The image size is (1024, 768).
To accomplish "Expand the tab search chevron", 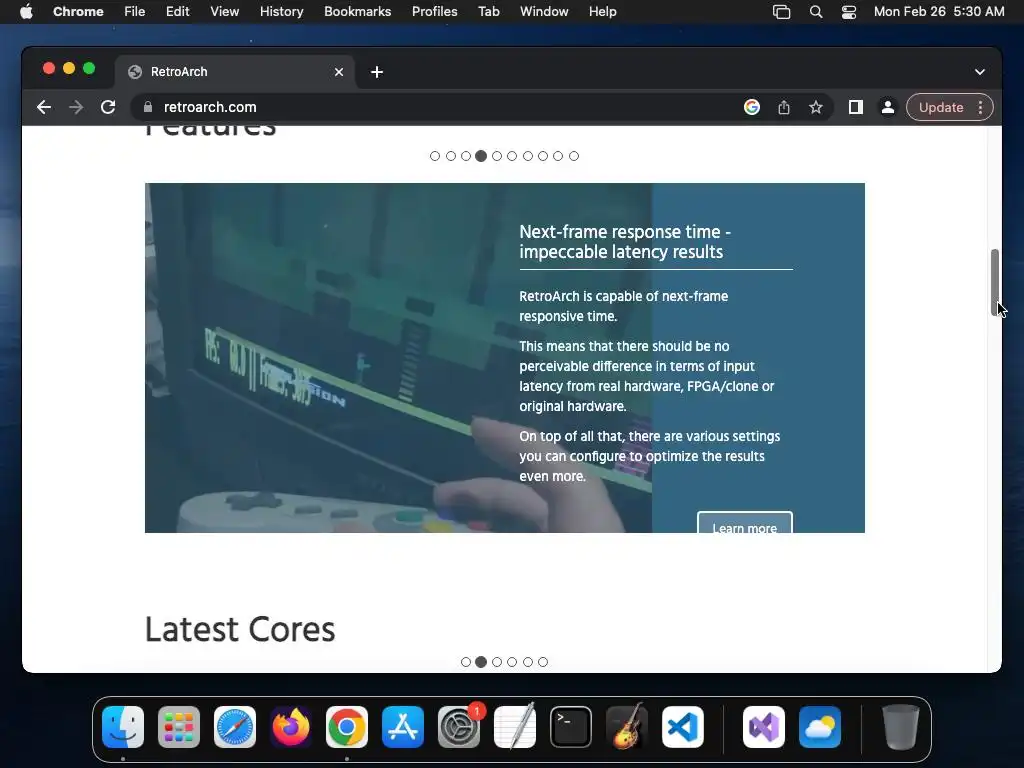I will click(x=980, y=72).
